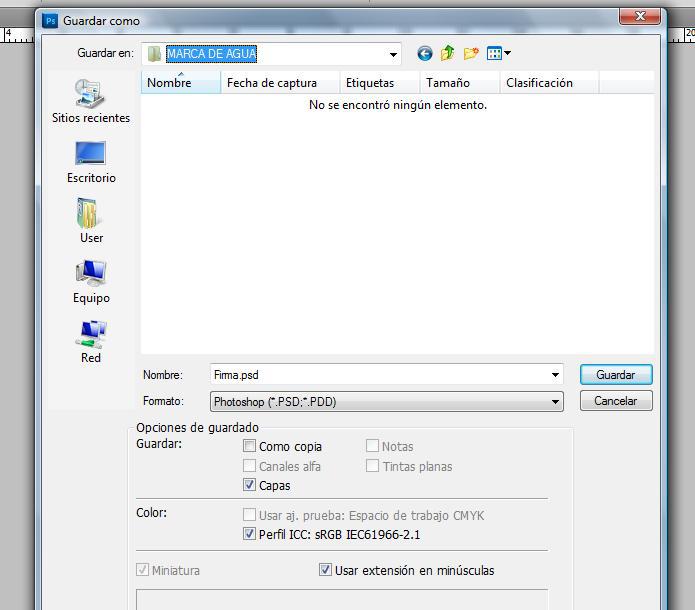This screenshot has height=610, width=695.
Task: Click the Photoshop icon in title bar
Action: (50, 20)
